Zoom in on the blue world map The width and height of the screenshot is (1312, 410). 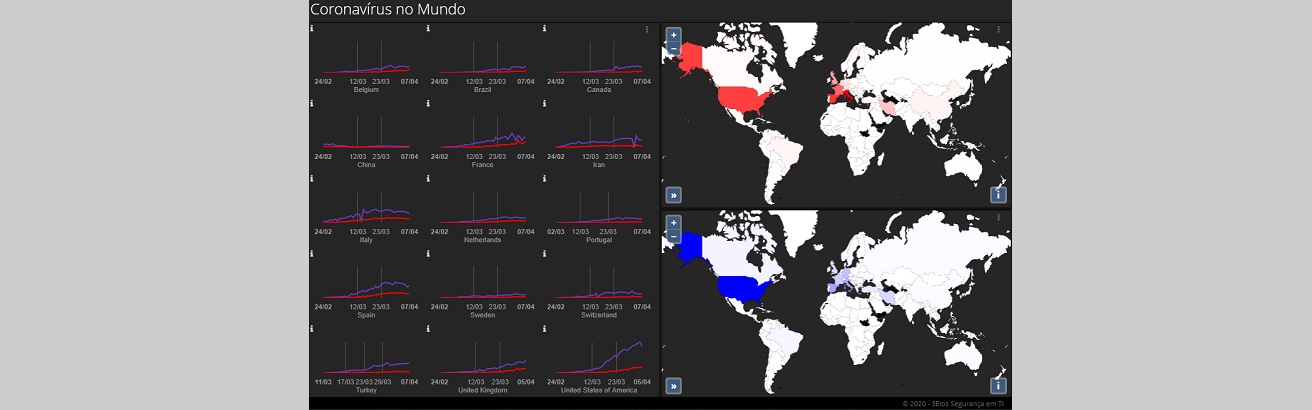pyautogui.click(x=673, y=223)
